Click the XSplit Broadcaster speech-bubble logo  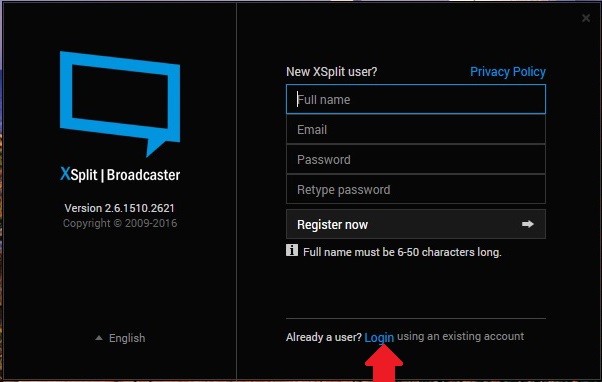[120, 104]
